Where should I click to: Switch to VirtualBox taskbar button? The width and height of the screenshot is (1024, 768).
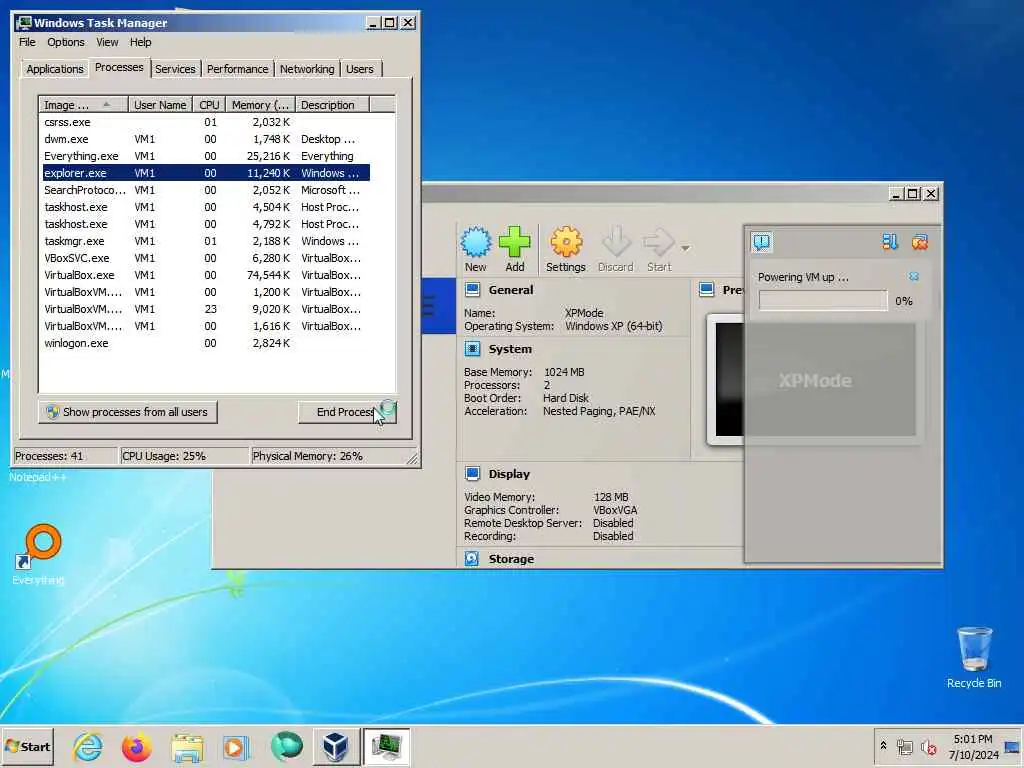point(336,746)
